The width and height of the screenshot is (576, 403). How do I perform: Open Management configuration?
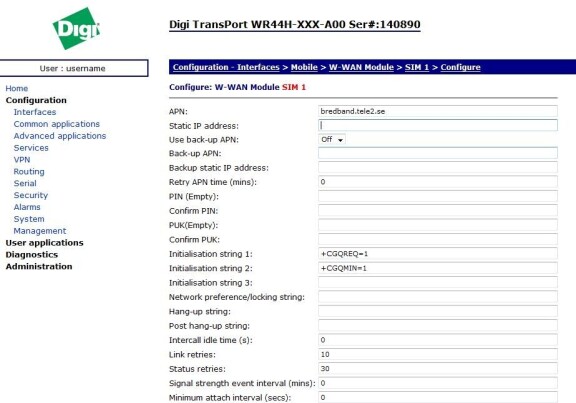[40, 231]
